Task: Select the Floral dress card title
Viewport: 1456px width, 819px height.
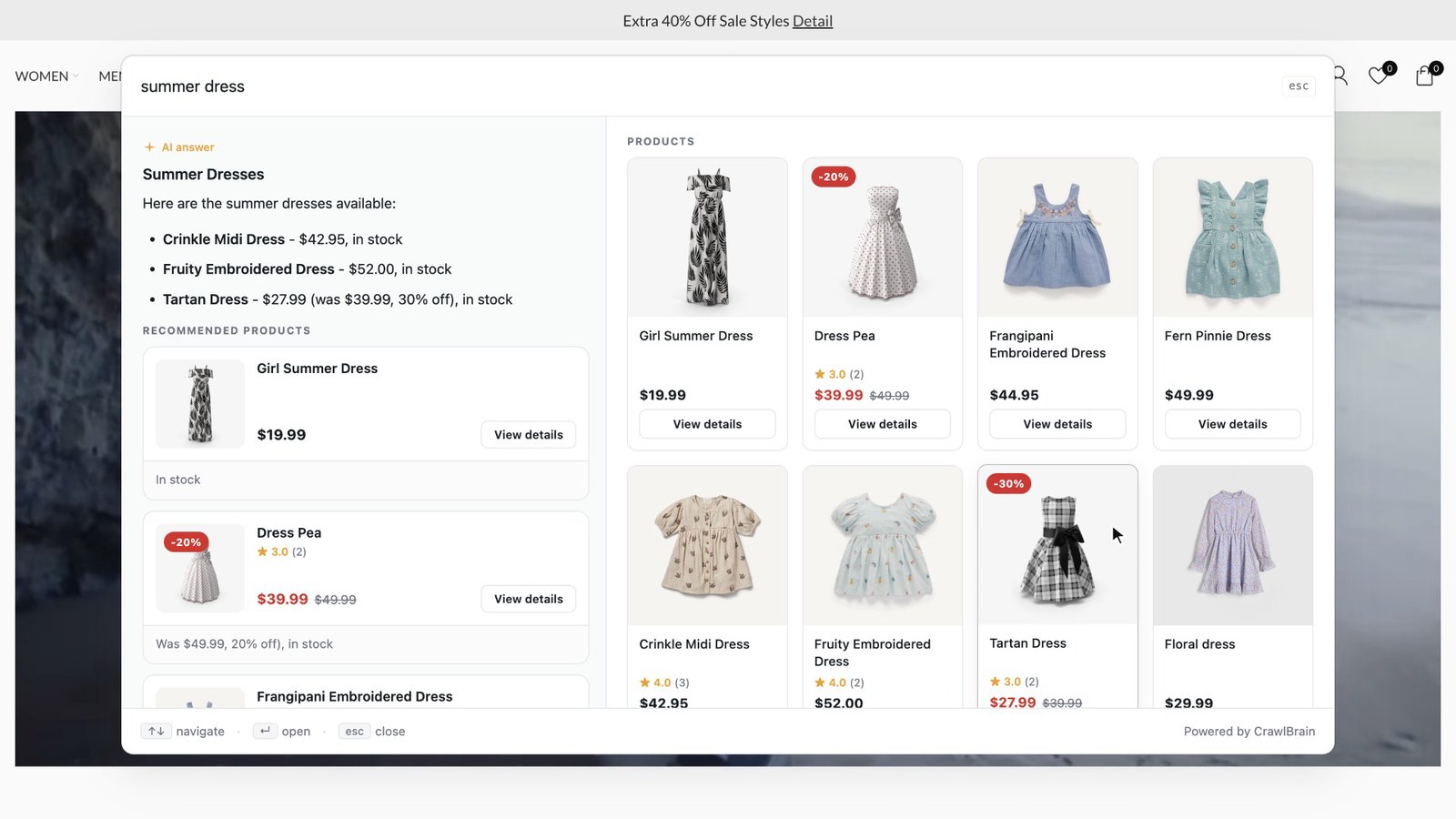Action: point(1199,644)
